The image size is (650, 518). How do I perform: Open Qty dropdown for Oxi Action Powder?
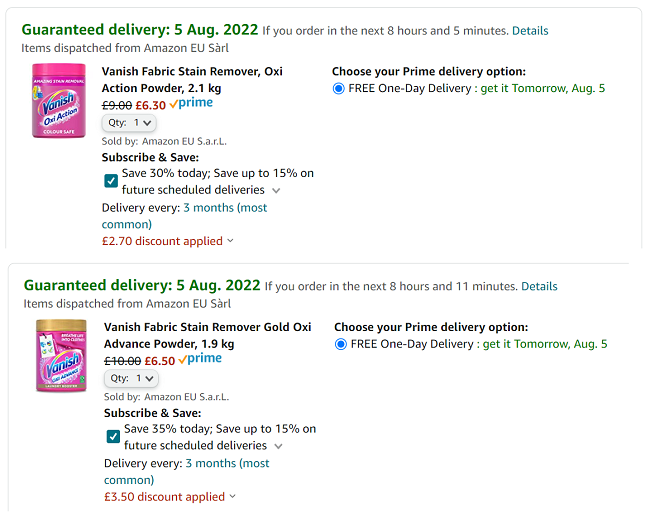pyautogui.click(x=130, y=123)
